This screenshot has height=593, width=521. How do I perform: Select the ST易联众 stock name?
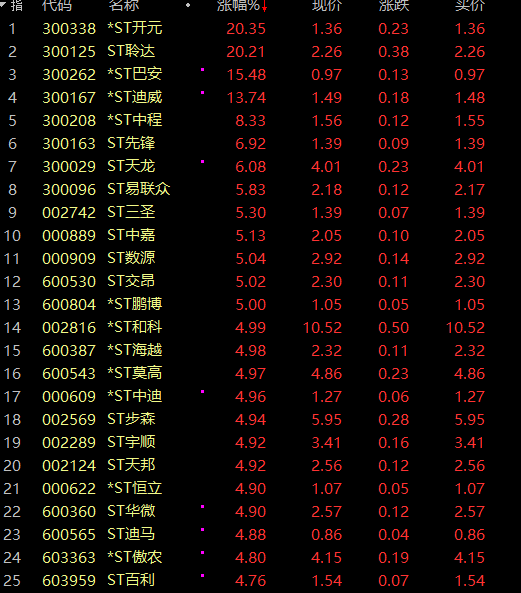(139, 189)
